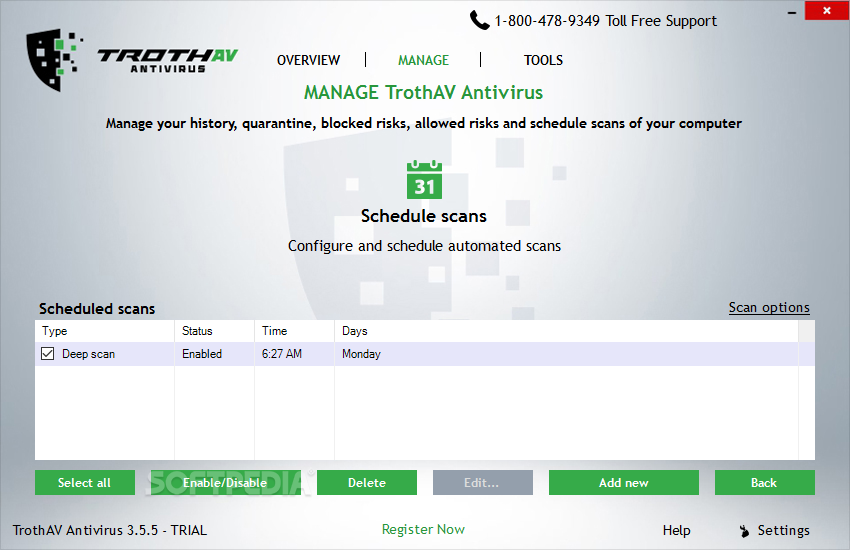Click the Select all button
The width and height of the screenshot is (850, 550).
(x=85, y=482)
